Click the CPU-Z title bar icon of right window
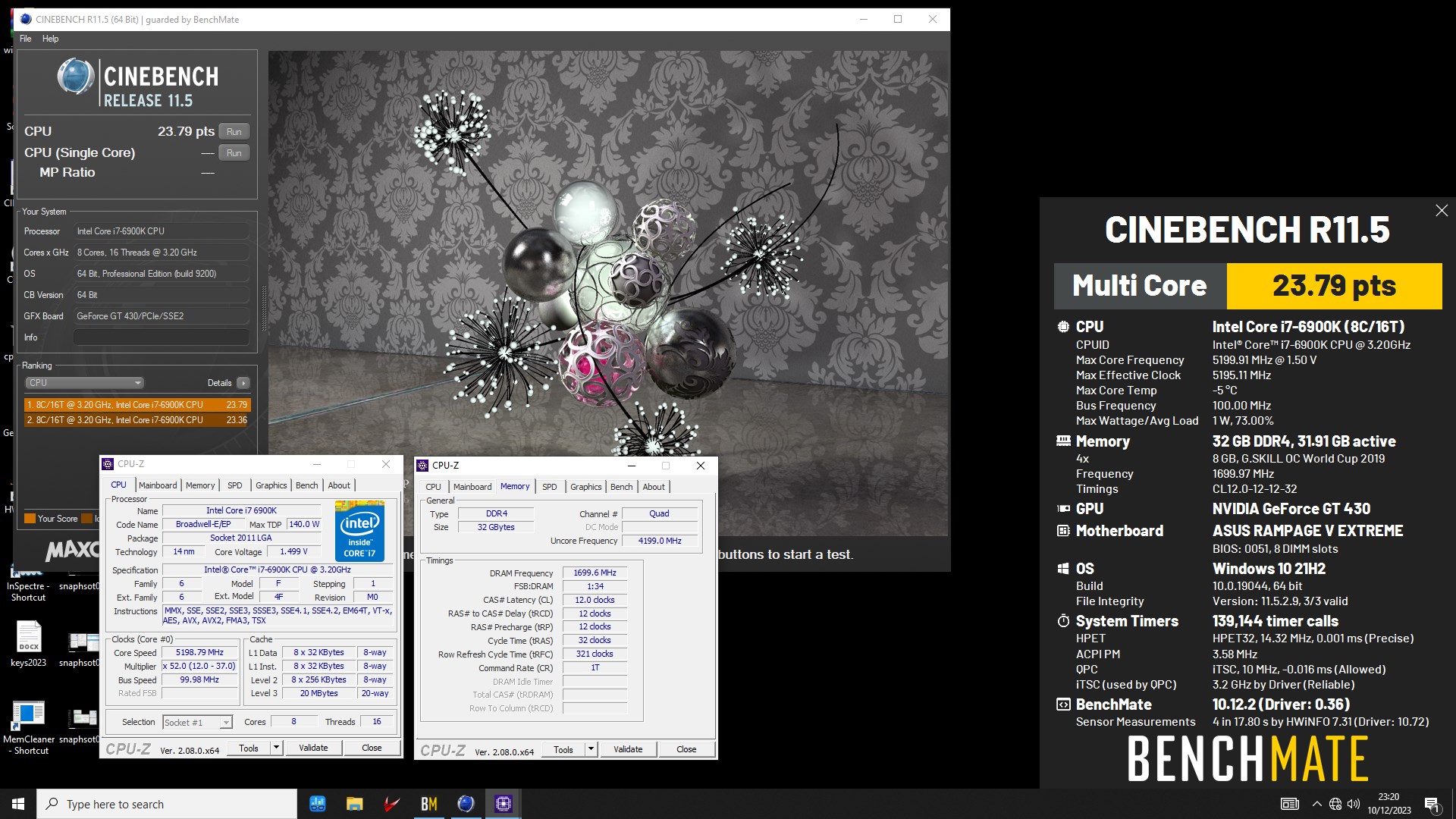The image size is (1456, 819). [x=423, y=466]
